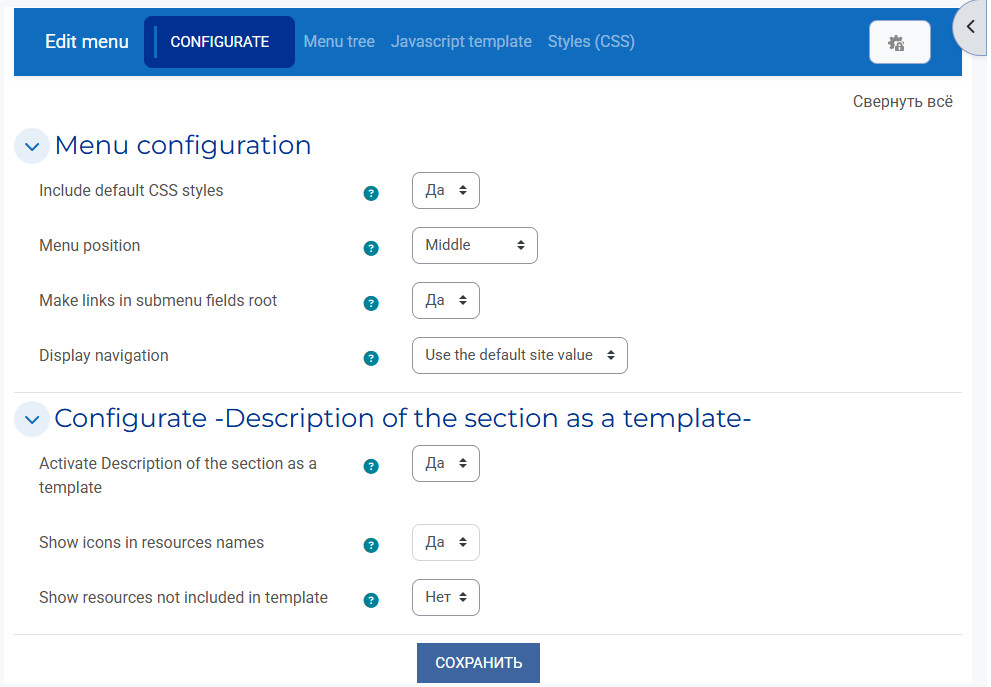991x687 pixels.
Task: Open the Show icons in resources names dropdown
Action: pos(446,542)
